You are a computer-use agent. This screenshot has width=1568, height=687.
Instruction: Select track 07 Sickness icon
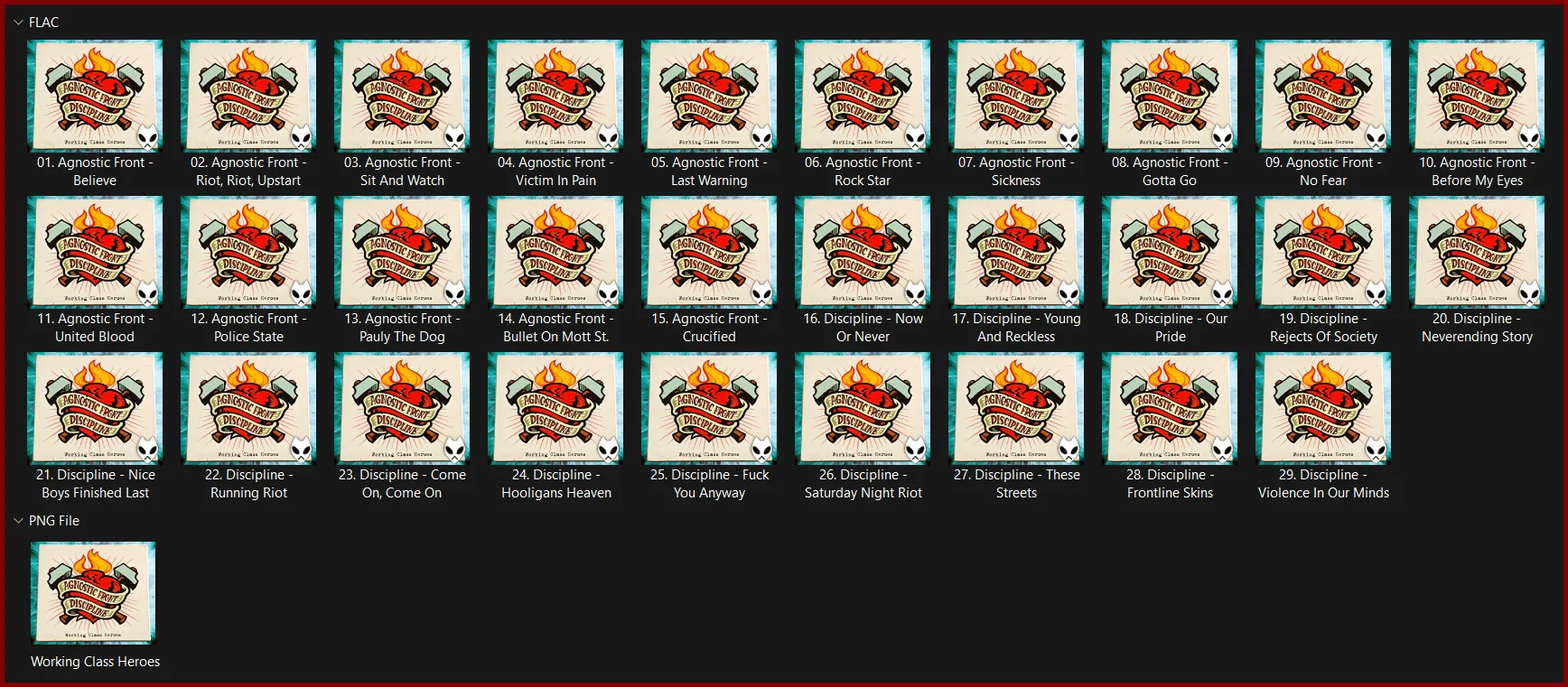coord(1016,96)
